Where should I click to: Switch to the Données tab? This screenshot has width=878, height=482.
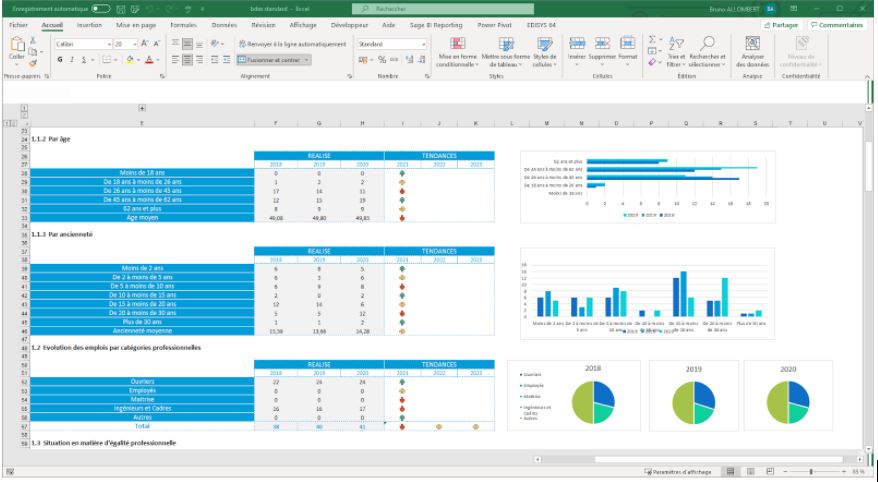[224, 25]
